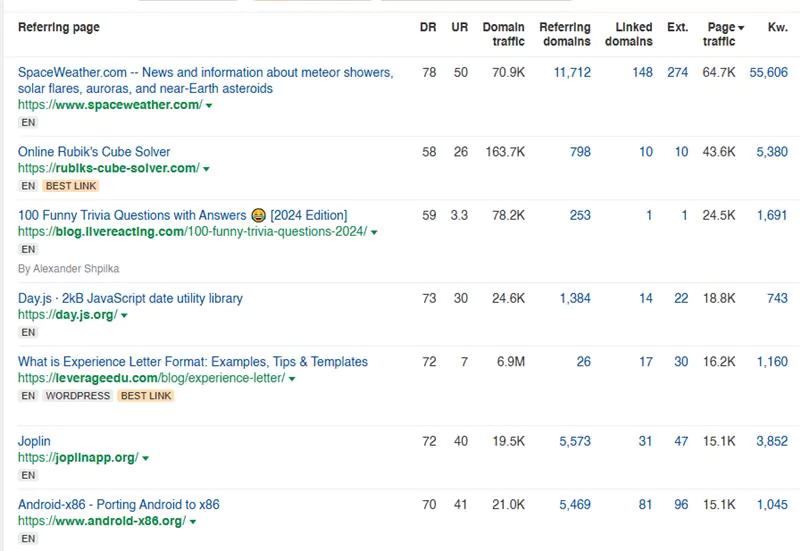Viewport: 800px width, 551px height.
Task: Click the DR column header
Action: pos(428,27)
